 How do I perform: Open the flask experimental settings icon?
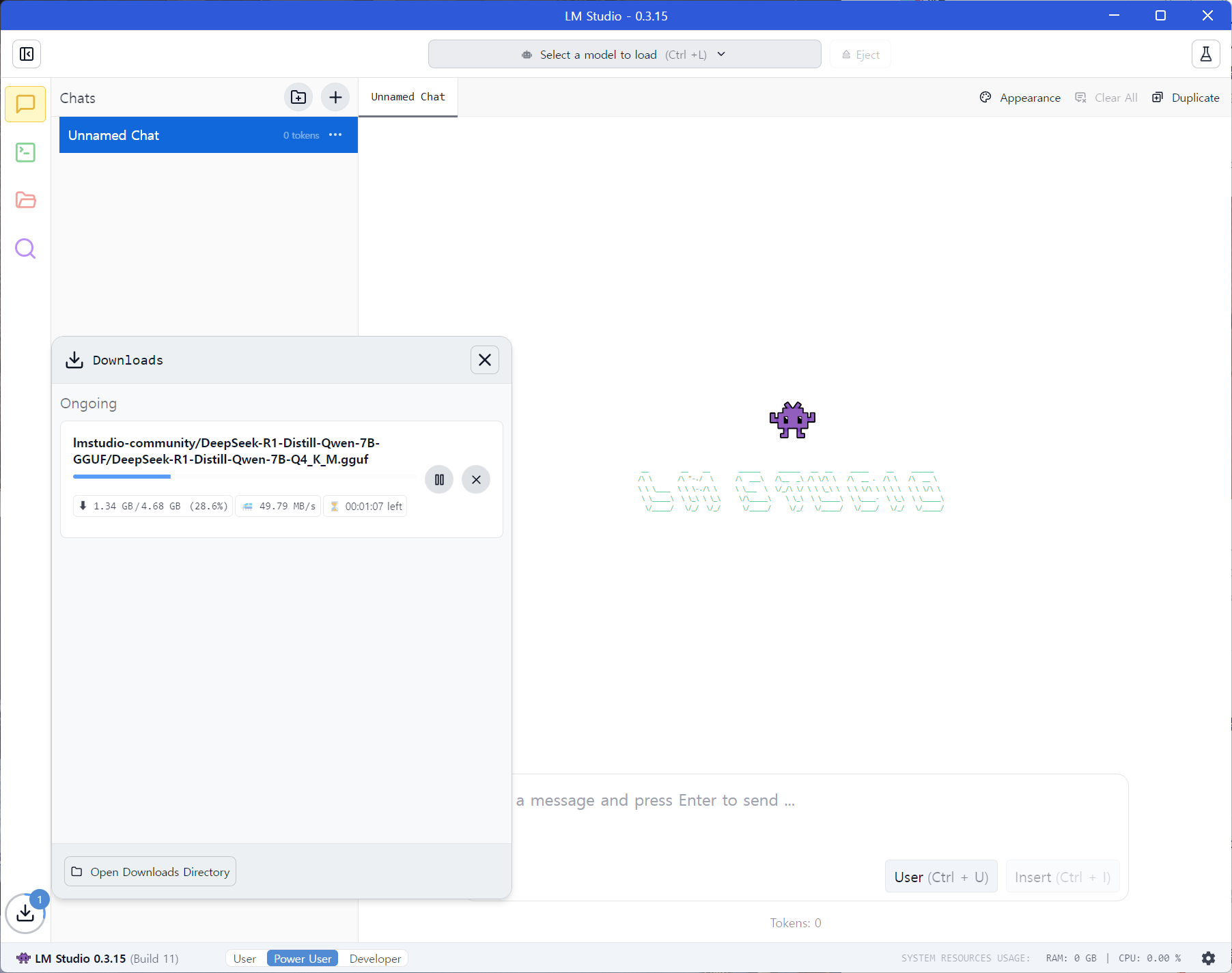coord(1206,54)
